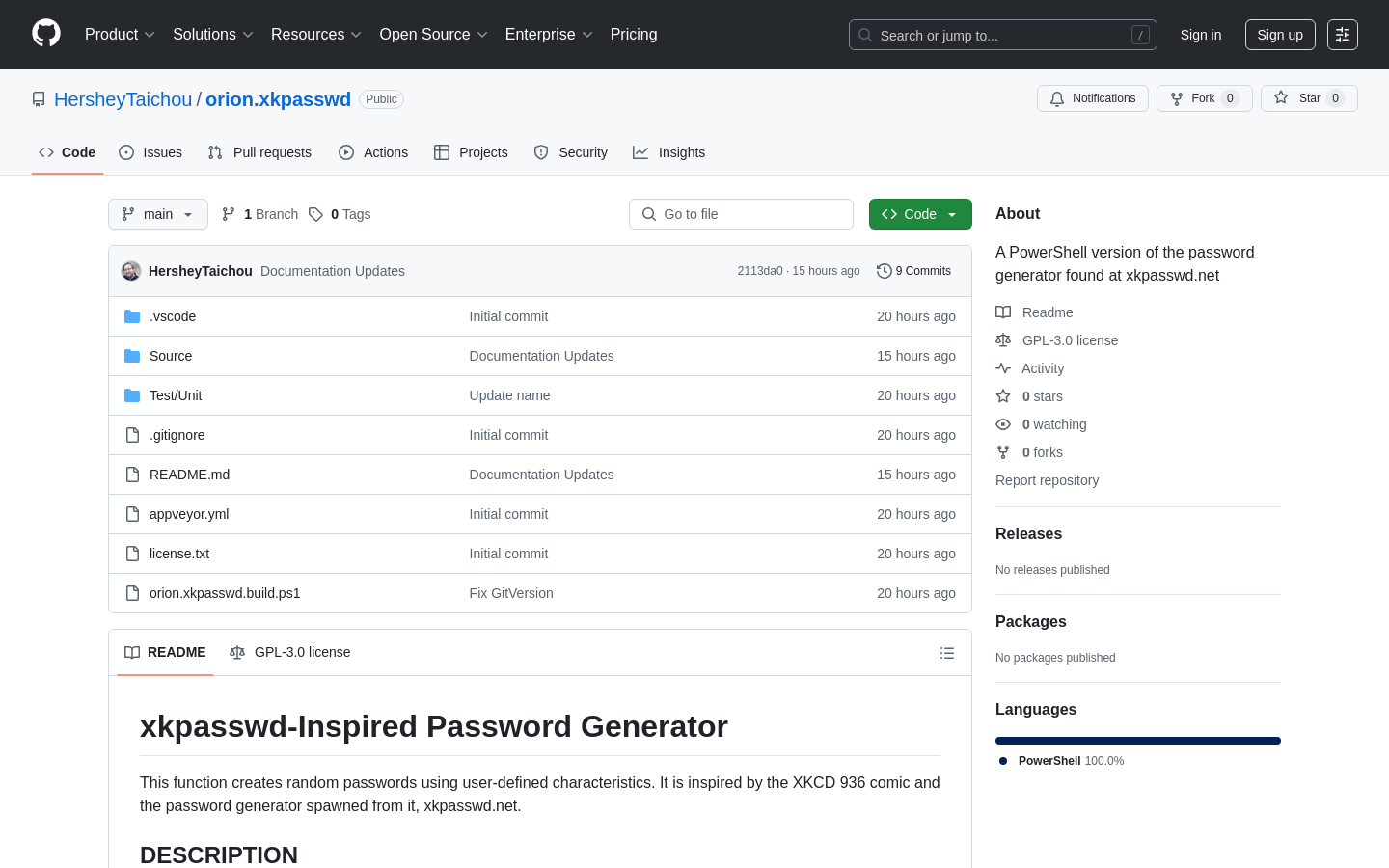The height and width of the screenshot is (868, 1389).
Task: Click the eye icon beside 0 watching
Action: click(1003, 424)
